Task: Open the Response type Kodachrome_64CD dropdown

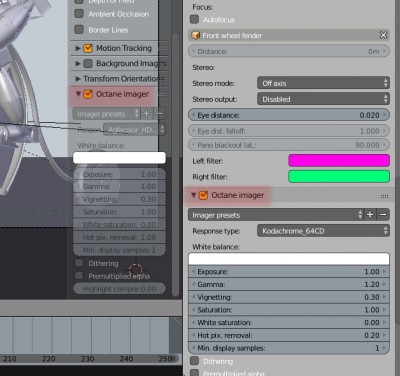Action: [x=323, y=231]
